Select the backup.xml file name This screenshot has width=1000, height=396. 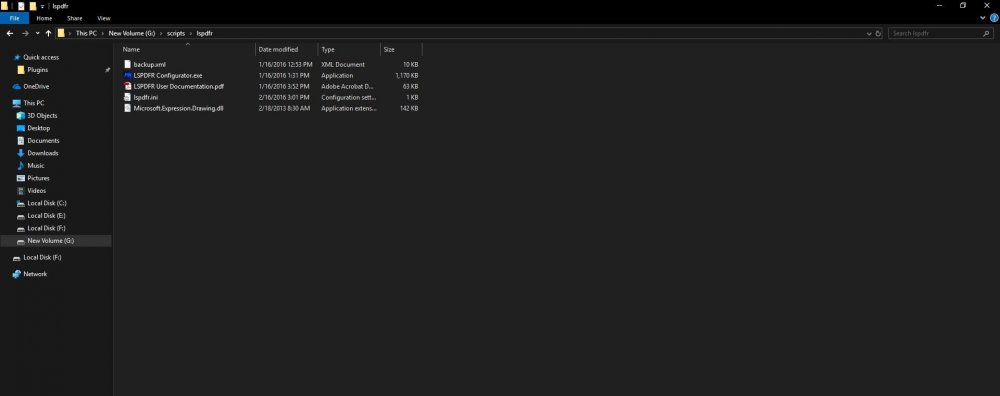(x=150, y=64)
